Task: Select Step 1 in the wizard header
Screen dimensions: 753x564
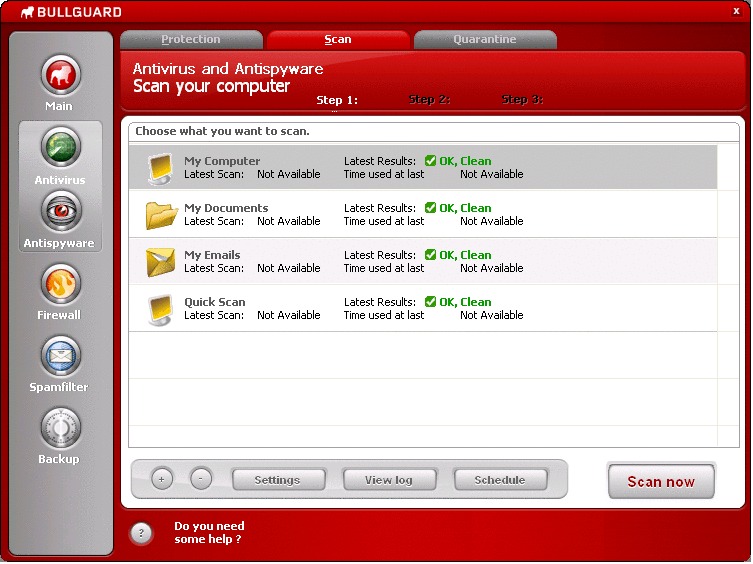Action: (337, 100)
